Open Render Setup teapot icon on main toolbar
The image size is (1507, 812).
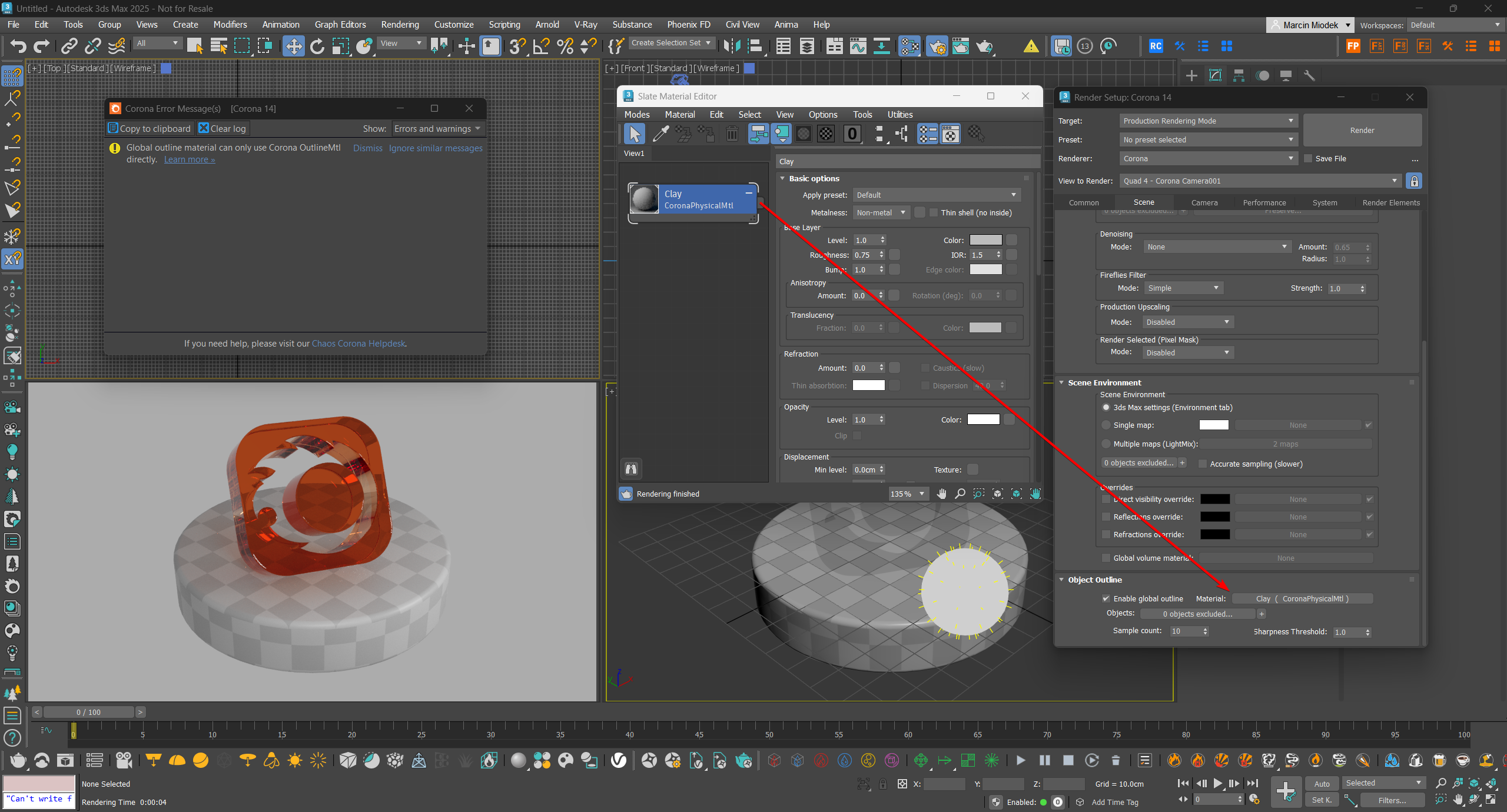(x=938, y=46)
